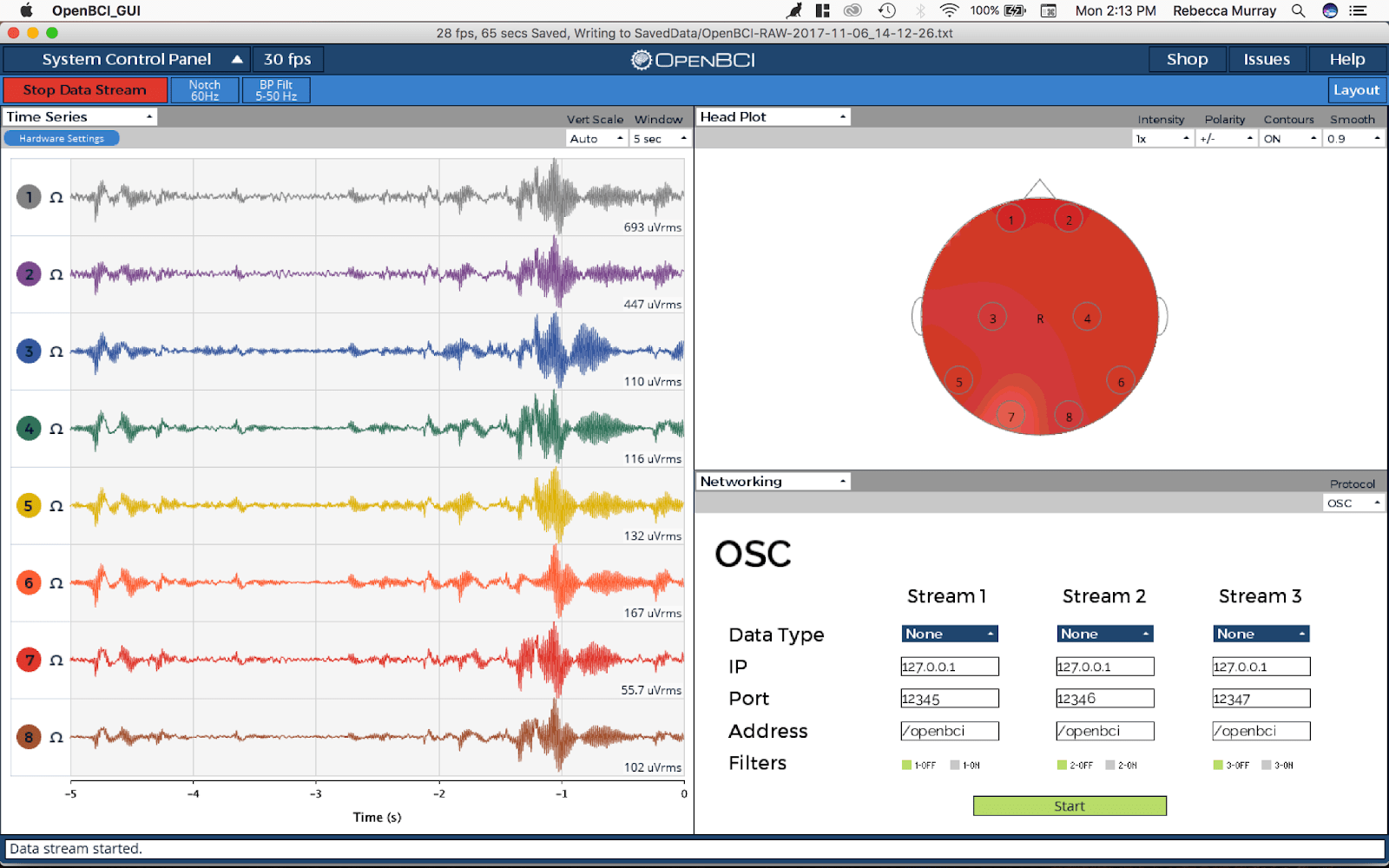Select Stream 2 filter 2-OFF checkbox

click(x=1062, y=766)
